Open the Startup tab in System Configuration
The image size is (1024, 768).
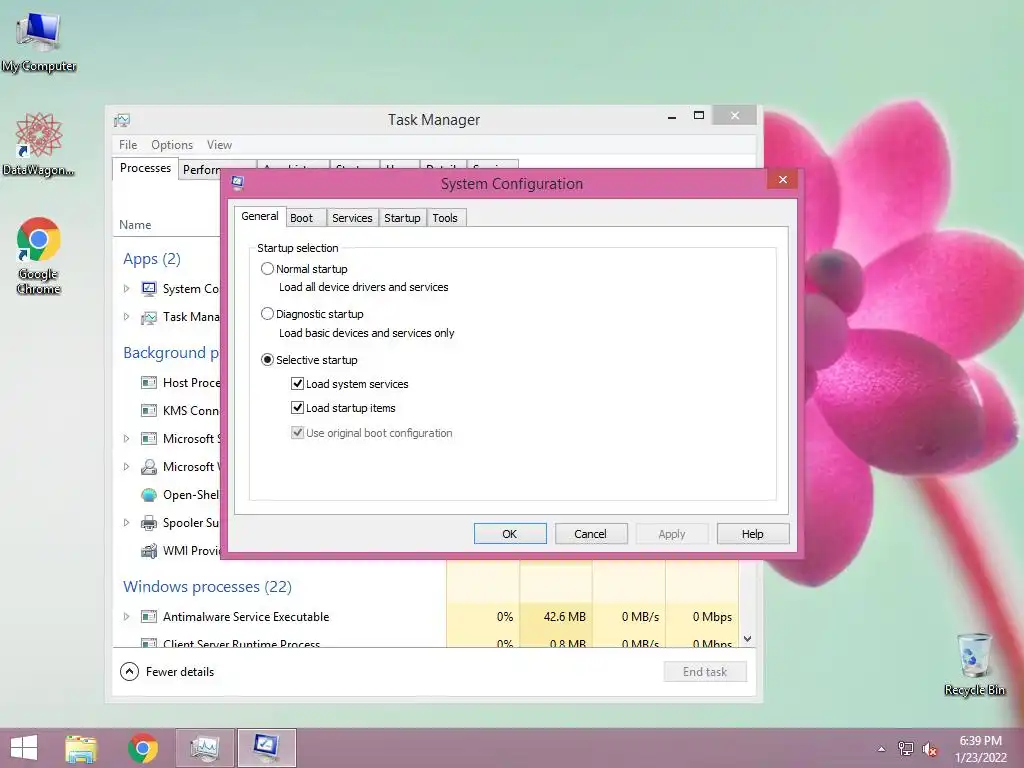[402, 218]
